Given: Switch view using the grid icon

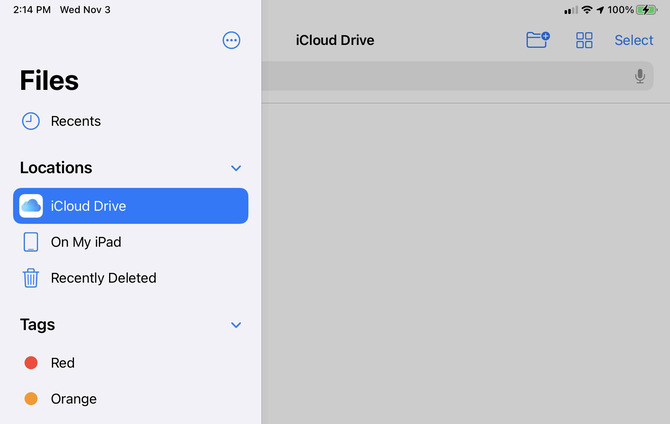Looking at the screenshot, I should tap(584, 40).
